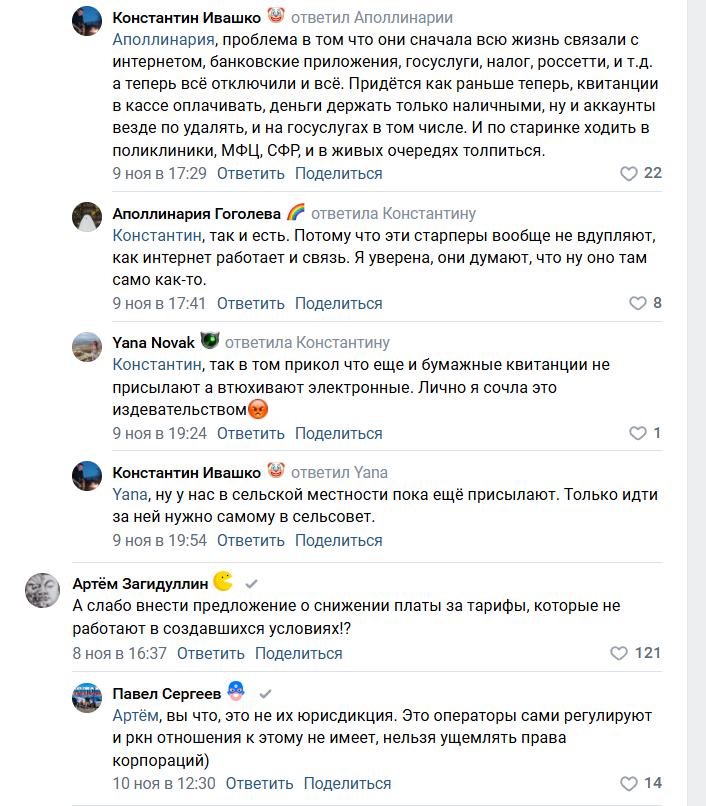The height and width of the screenshot is (806, 706).
Task: Click the verified badge next to Павел Сергеев
Action: tap(263, 693)
